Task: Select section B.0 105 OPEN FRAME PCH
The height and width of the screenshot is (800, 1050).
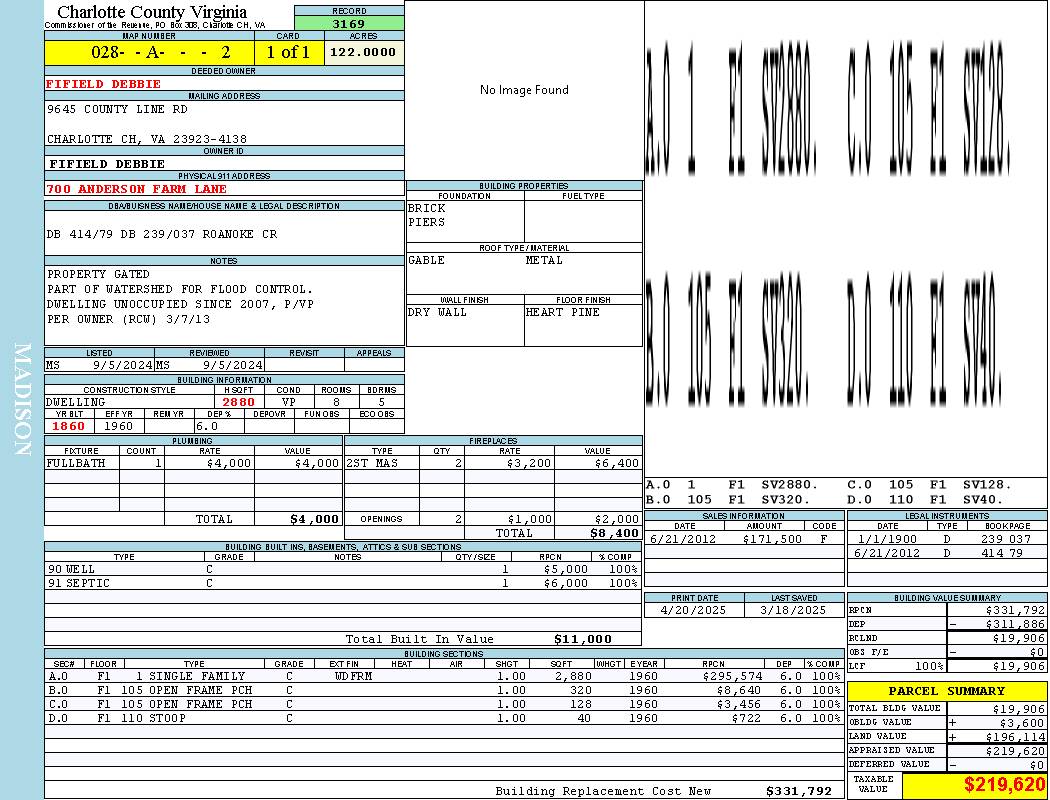Action: 444,691
